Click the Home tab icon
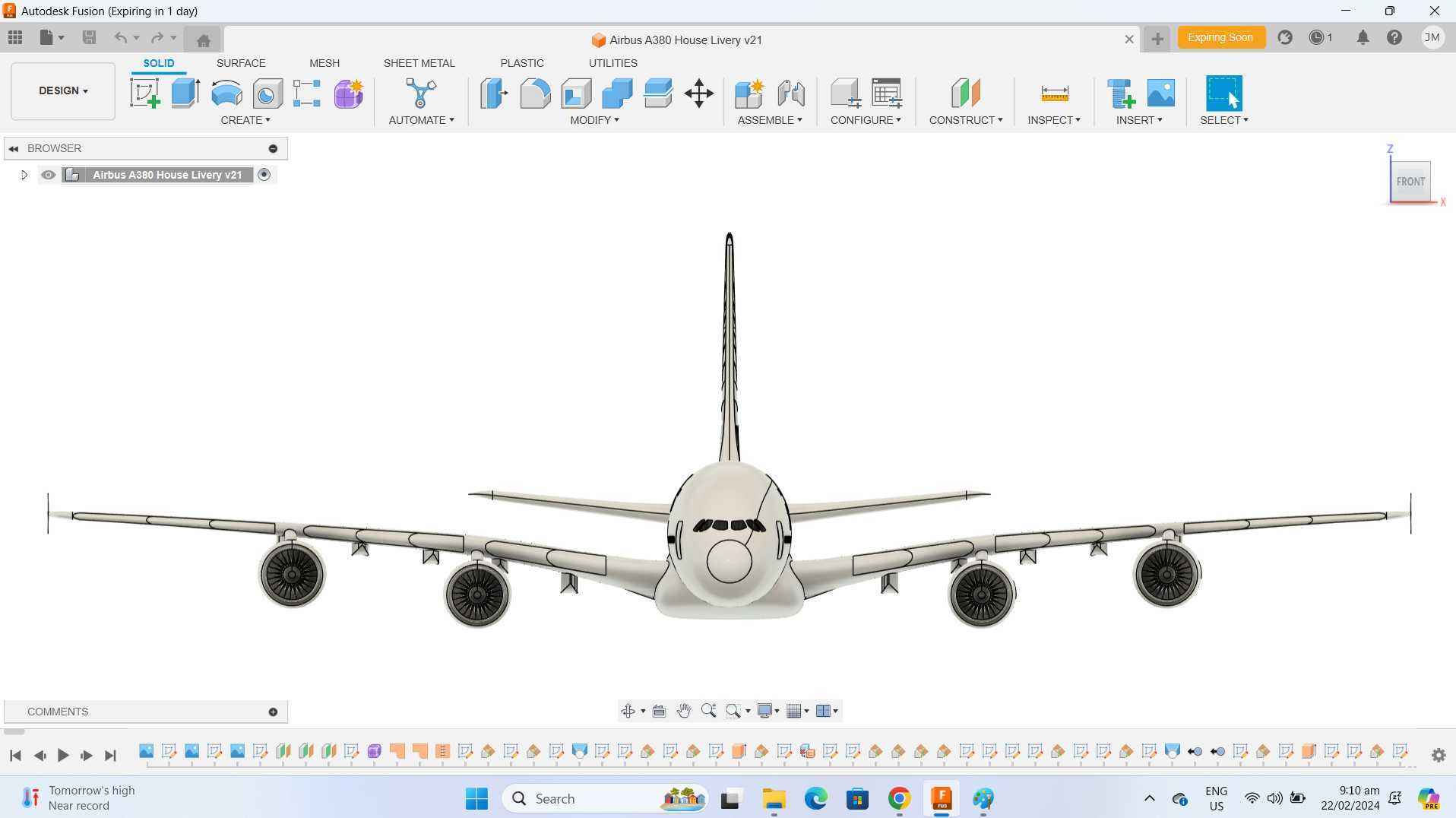This screenshot has width=1456, height=818. coord(203,40)
